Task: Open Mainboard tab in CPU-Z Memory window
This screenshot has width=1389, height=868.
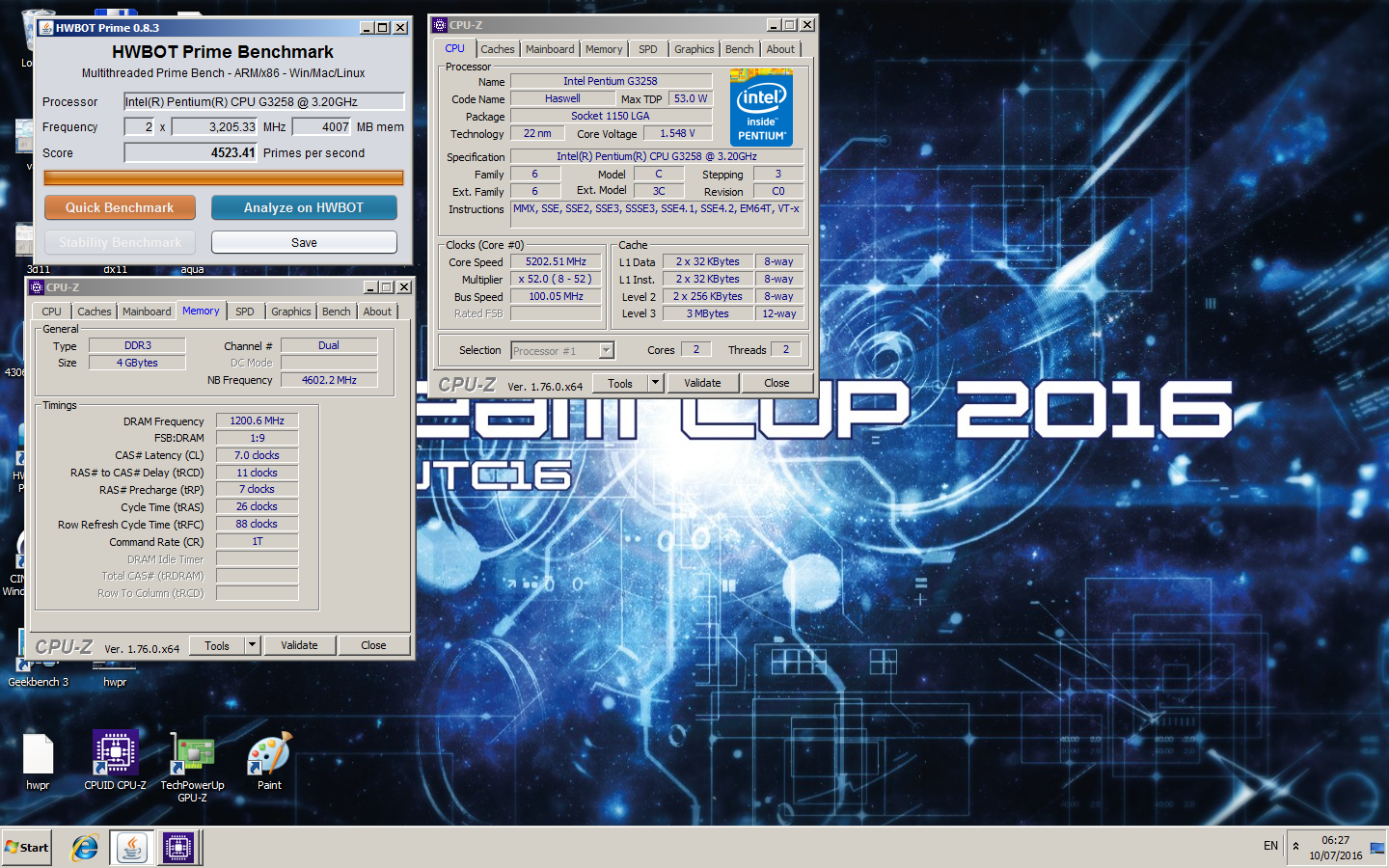Action: coord(147,312)
